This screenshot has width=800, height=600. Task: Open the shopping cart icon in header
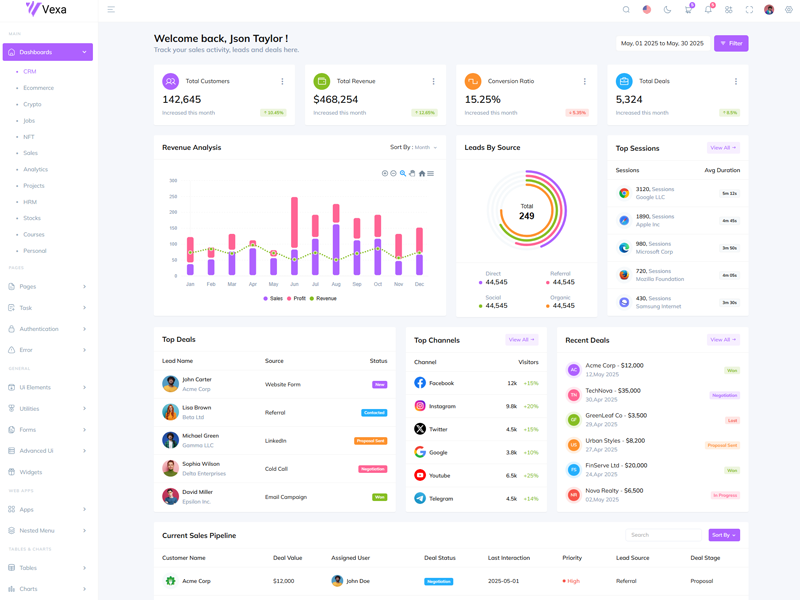(x=688, y=10)
